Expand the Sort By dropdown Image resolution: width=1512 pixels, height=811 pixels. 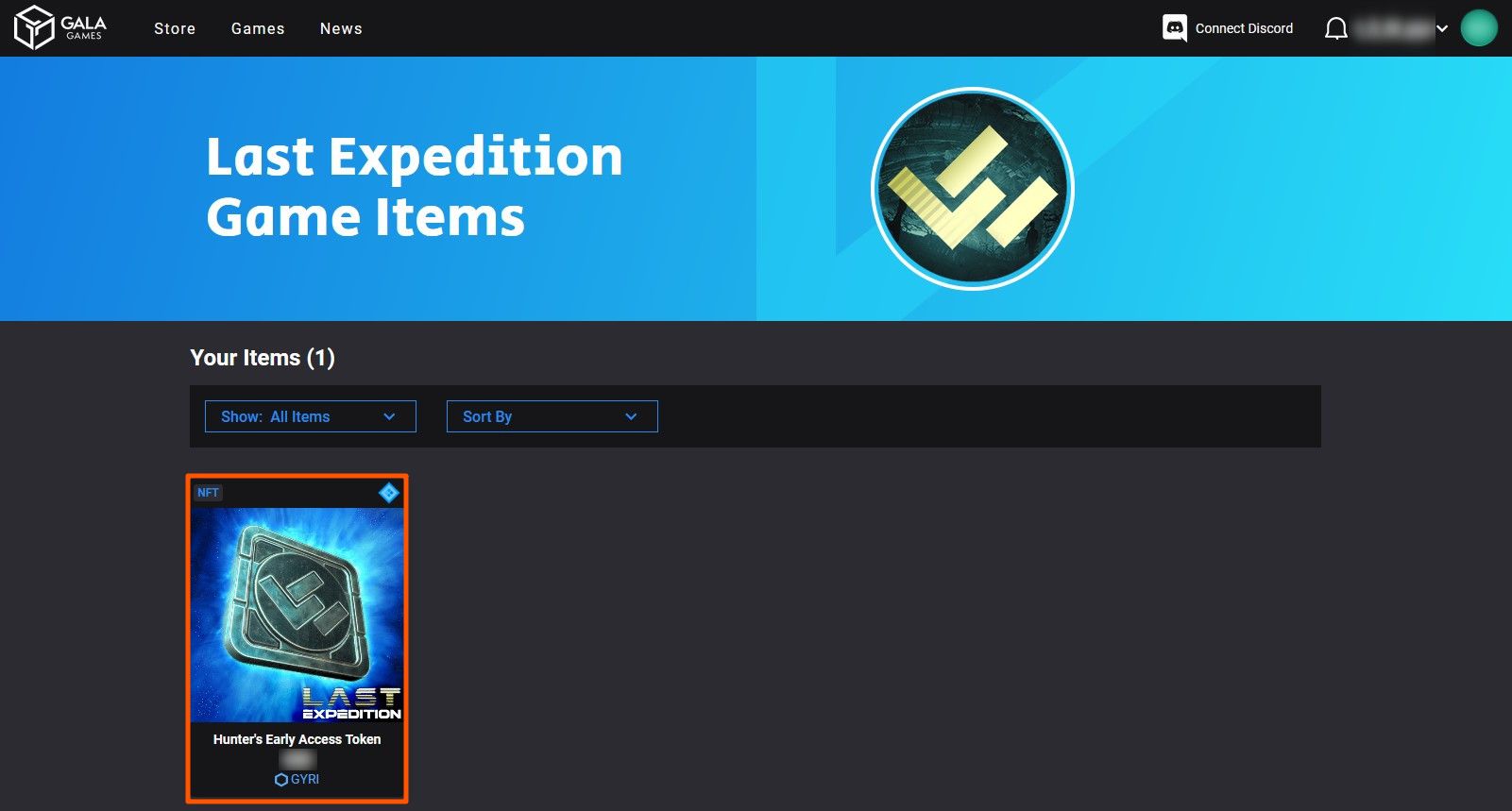click(552, 416)
